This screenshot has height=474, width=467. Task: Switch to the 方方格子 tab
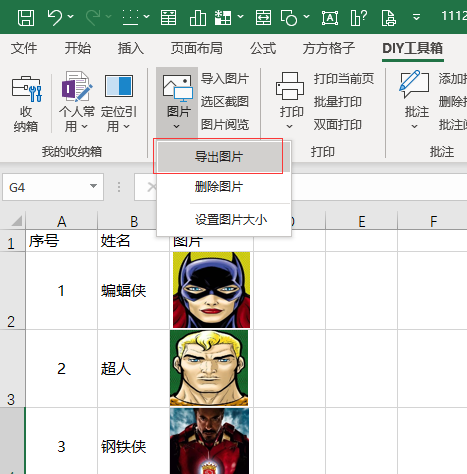pos(329,48)
